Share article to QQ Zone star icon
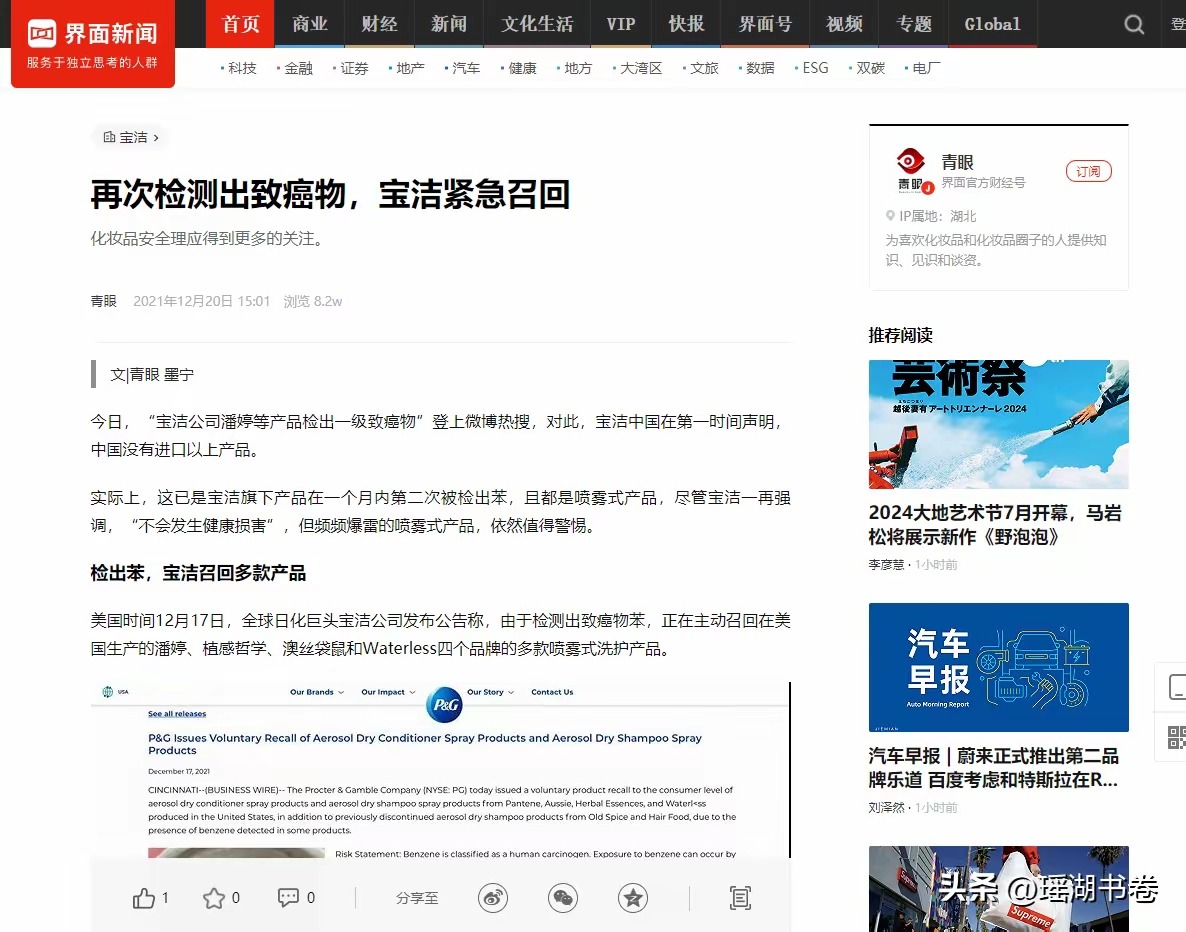Viewport: 1186px width, 932px height. click(x=633, y=898)
